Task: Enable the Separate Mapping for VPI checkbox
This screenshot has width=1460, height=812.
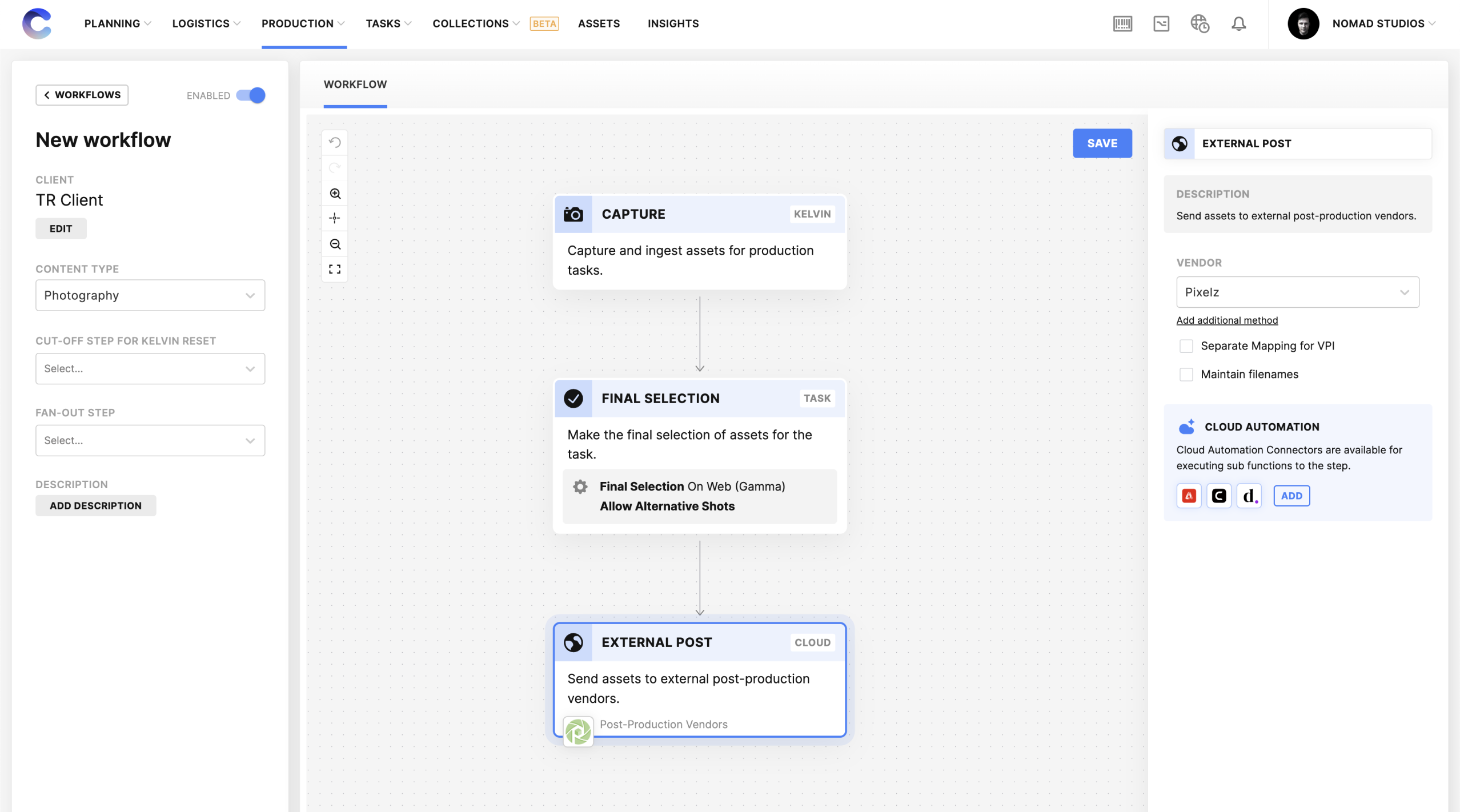Action: tap(1187, 345)
